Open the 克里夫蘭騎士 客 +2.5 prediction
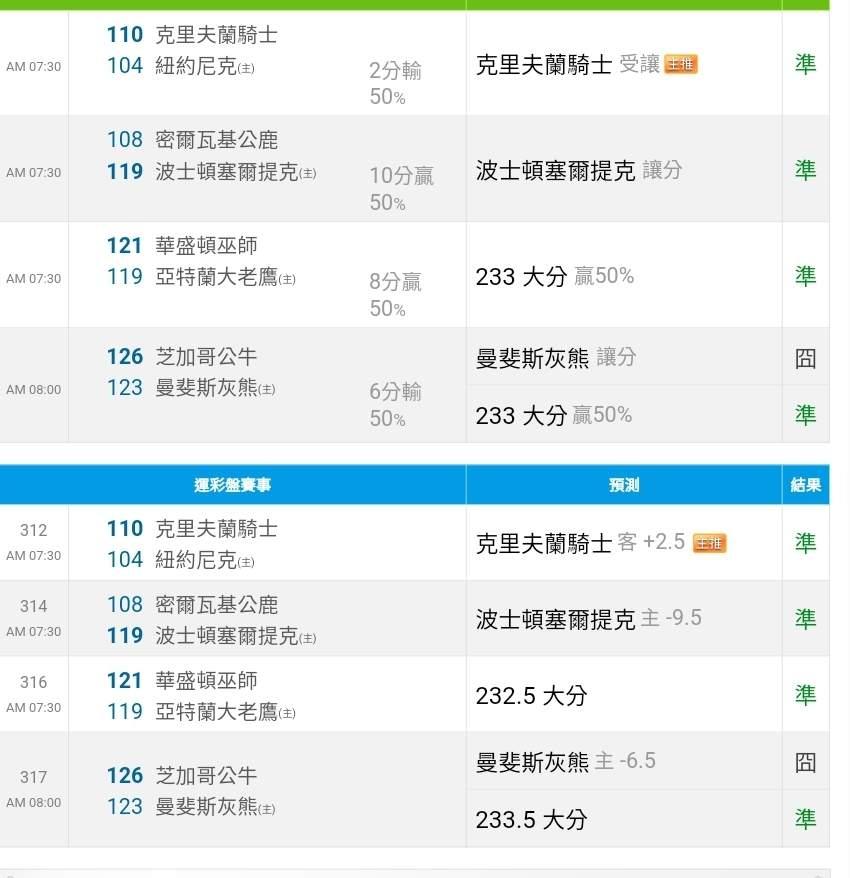 [580, 543]
